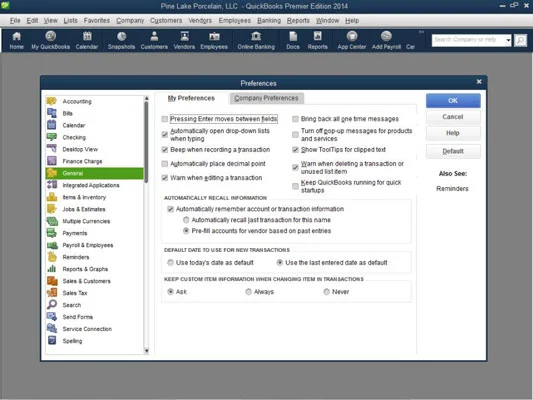Toggle Automatically open drop-down lists when typing

tap(165, 135)
